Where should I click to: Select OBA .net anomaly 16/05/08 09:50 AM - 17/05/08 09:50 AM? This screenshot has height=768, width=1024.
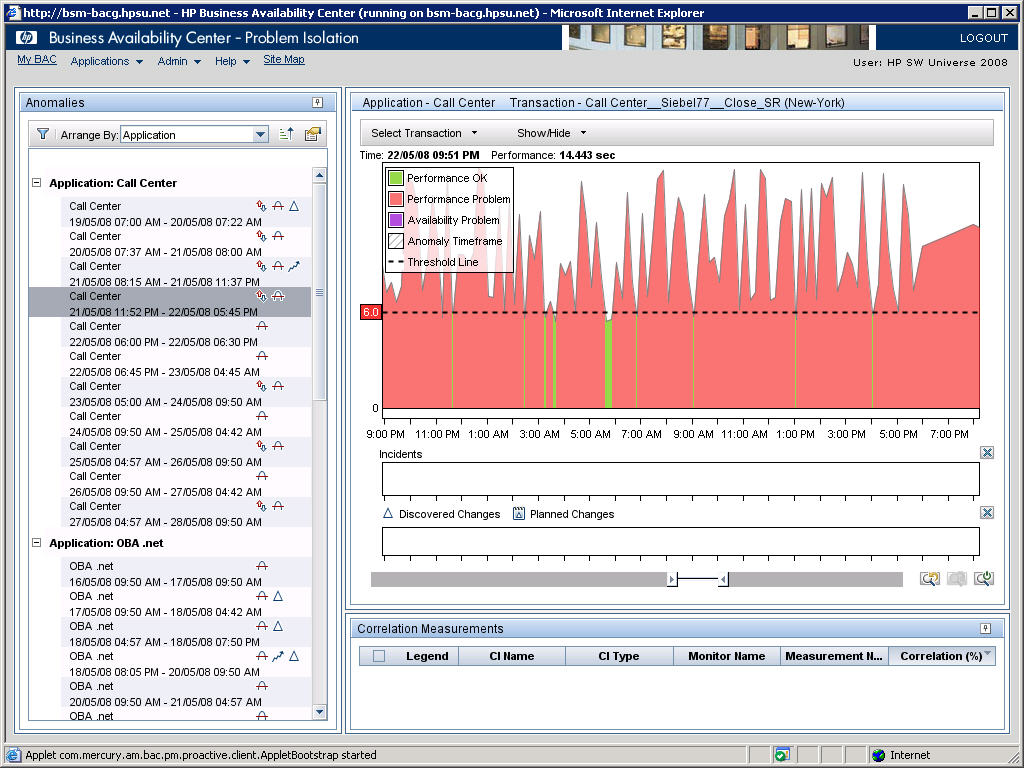click(x=186, y=573)
